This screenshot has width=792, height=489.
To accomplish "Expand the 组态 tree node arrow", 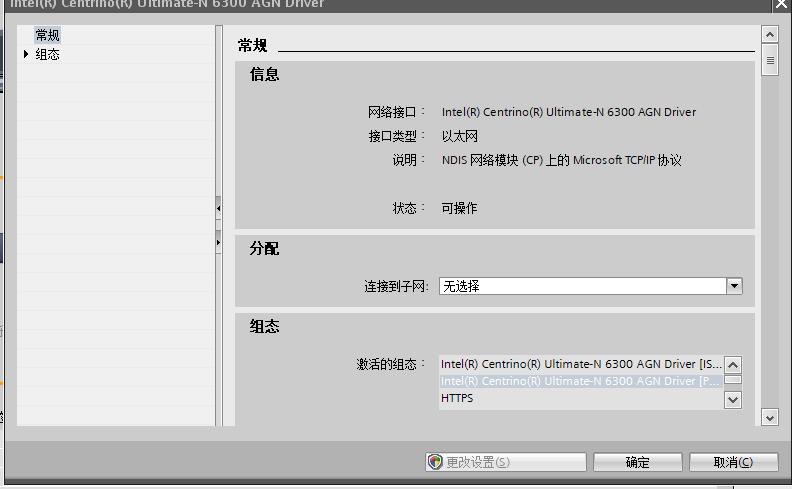I will point(26,54).
